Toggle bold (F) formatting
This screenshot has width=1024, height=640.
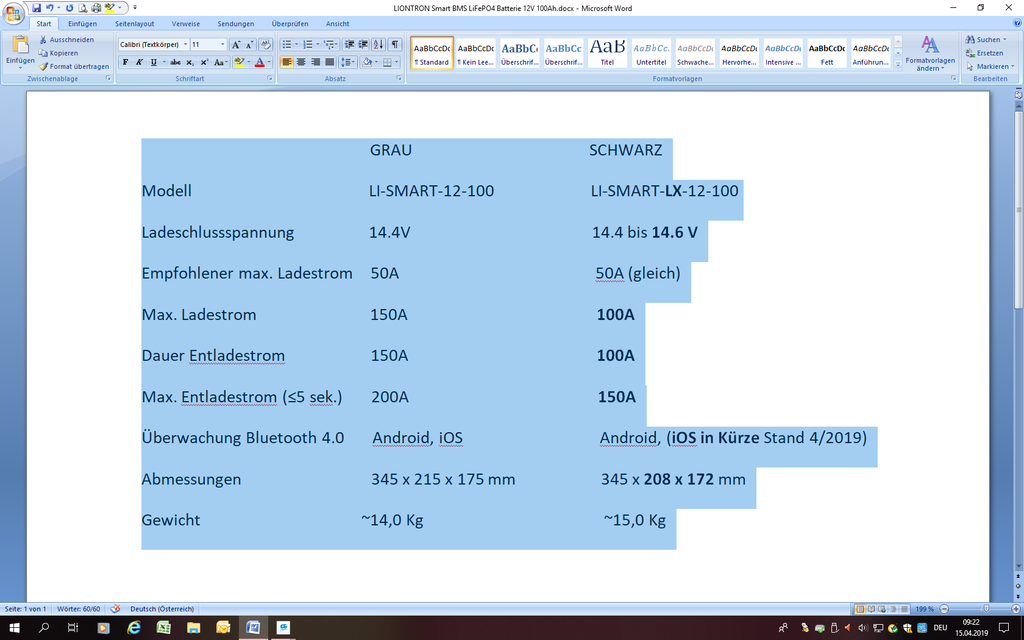point(125,62)
